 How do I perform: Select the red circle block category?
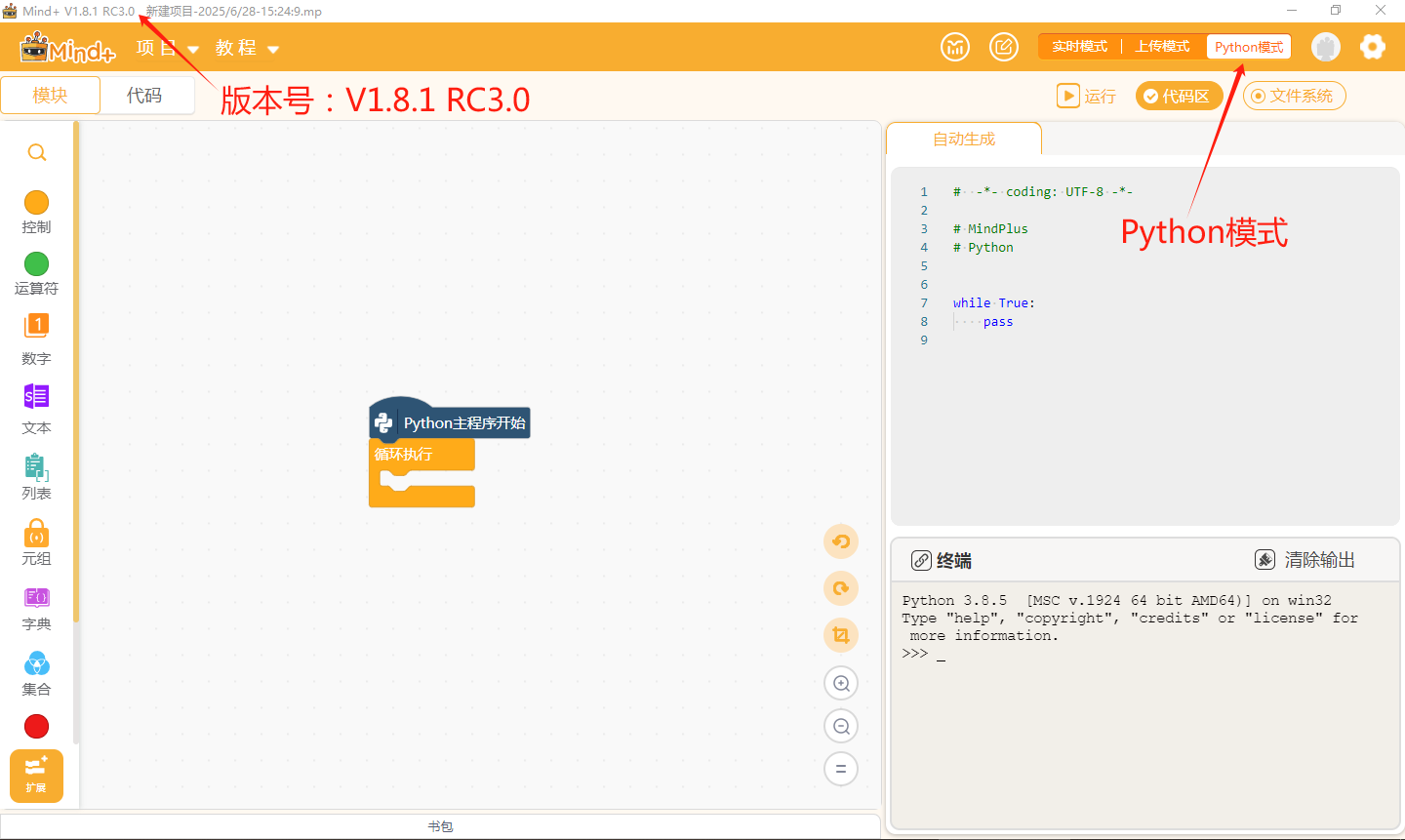click(36, 726)
